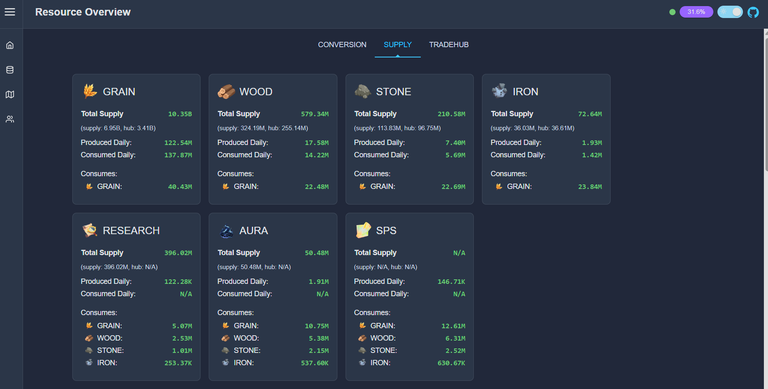
Task: Click the green status indicator dot
Action: pos(672,12)
